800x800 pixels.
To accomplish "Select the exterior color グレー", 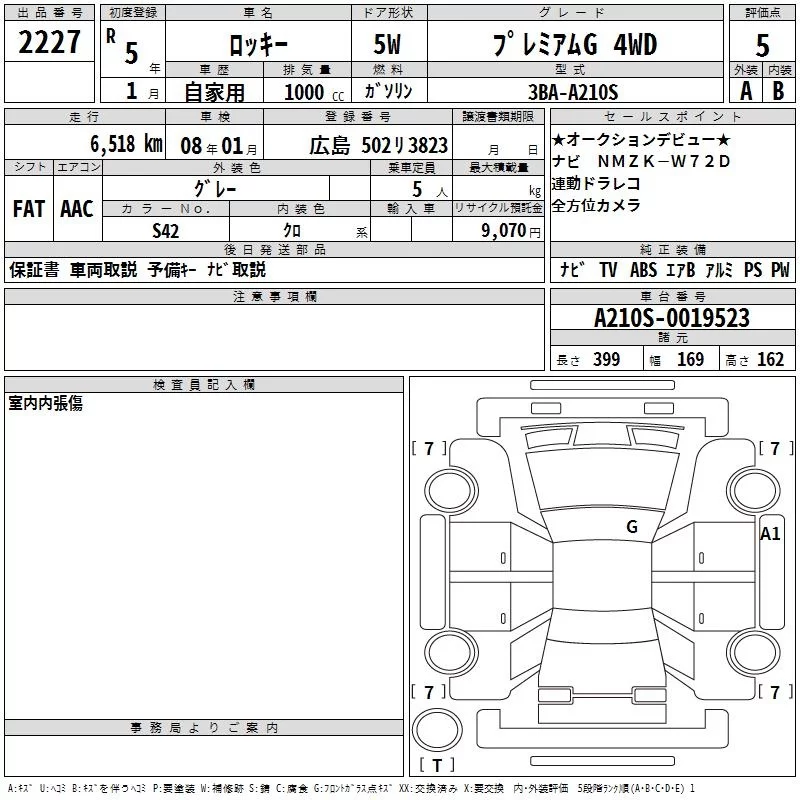I will tap(215, 189).
